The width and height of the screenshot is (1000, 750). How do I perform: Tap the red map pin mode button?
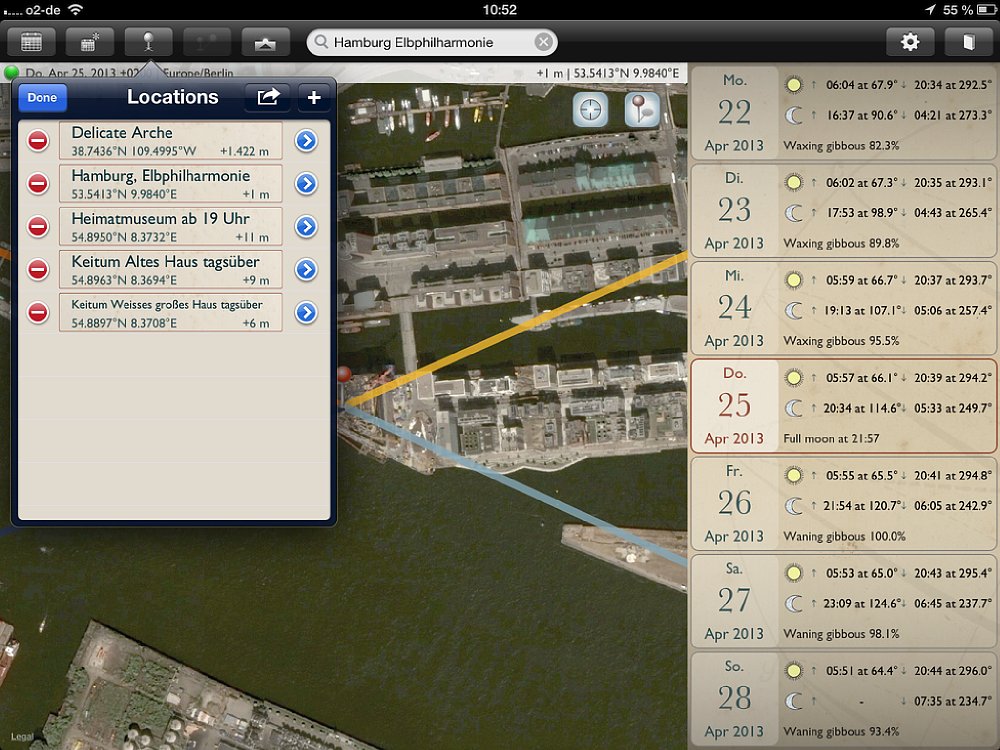[642, 110]
